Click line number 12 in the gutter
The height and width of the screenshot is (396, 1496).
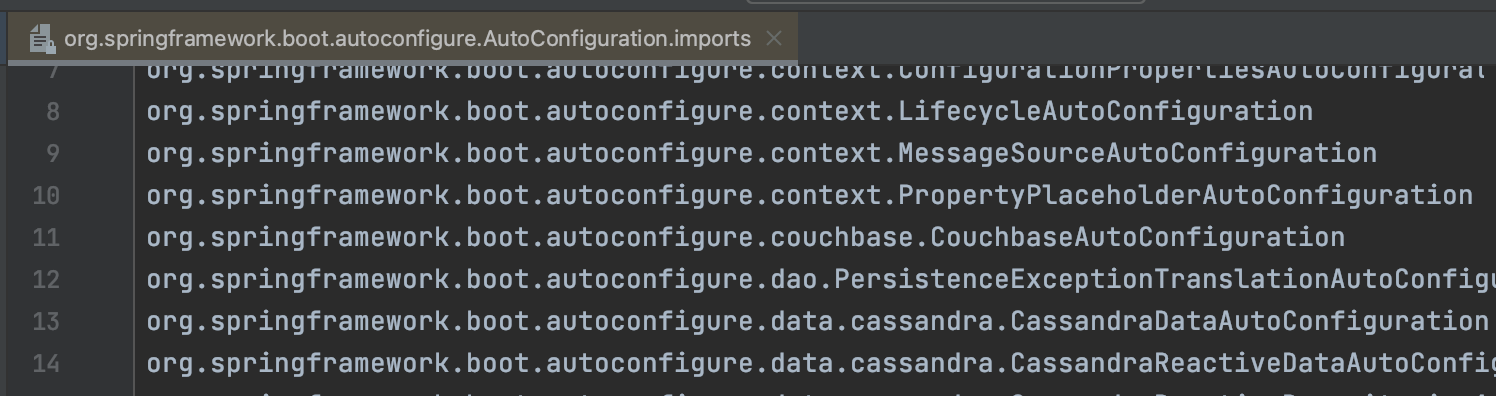(x=46, y=279)
